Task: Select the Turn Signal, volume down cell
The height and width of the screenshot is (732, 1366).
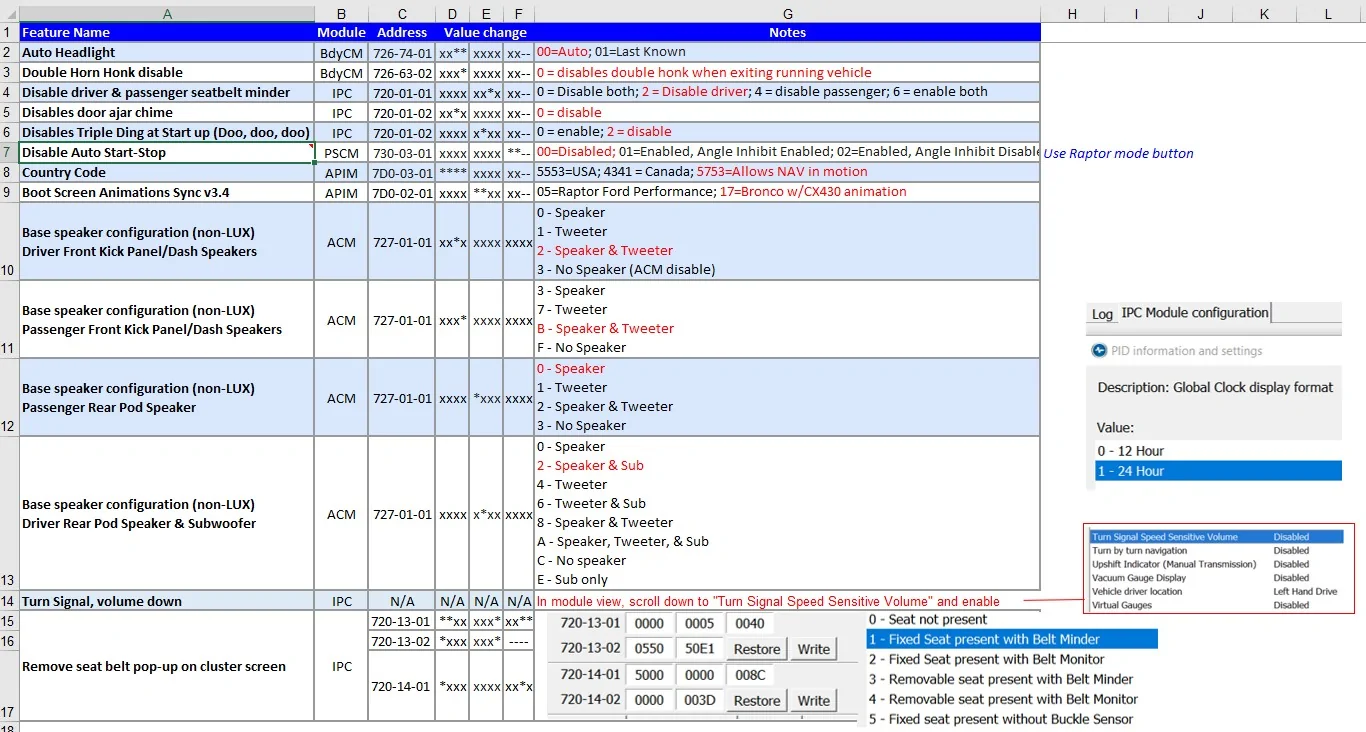Action: [167, 601]
